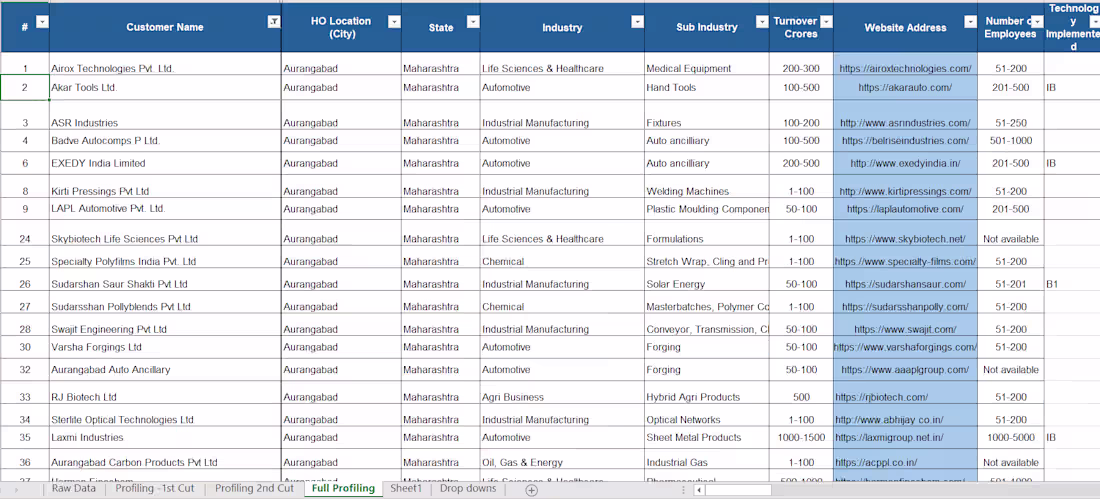Select the Hybrid Agri Products cell
Screen dimensions: 1100x499
pos(706,392)
